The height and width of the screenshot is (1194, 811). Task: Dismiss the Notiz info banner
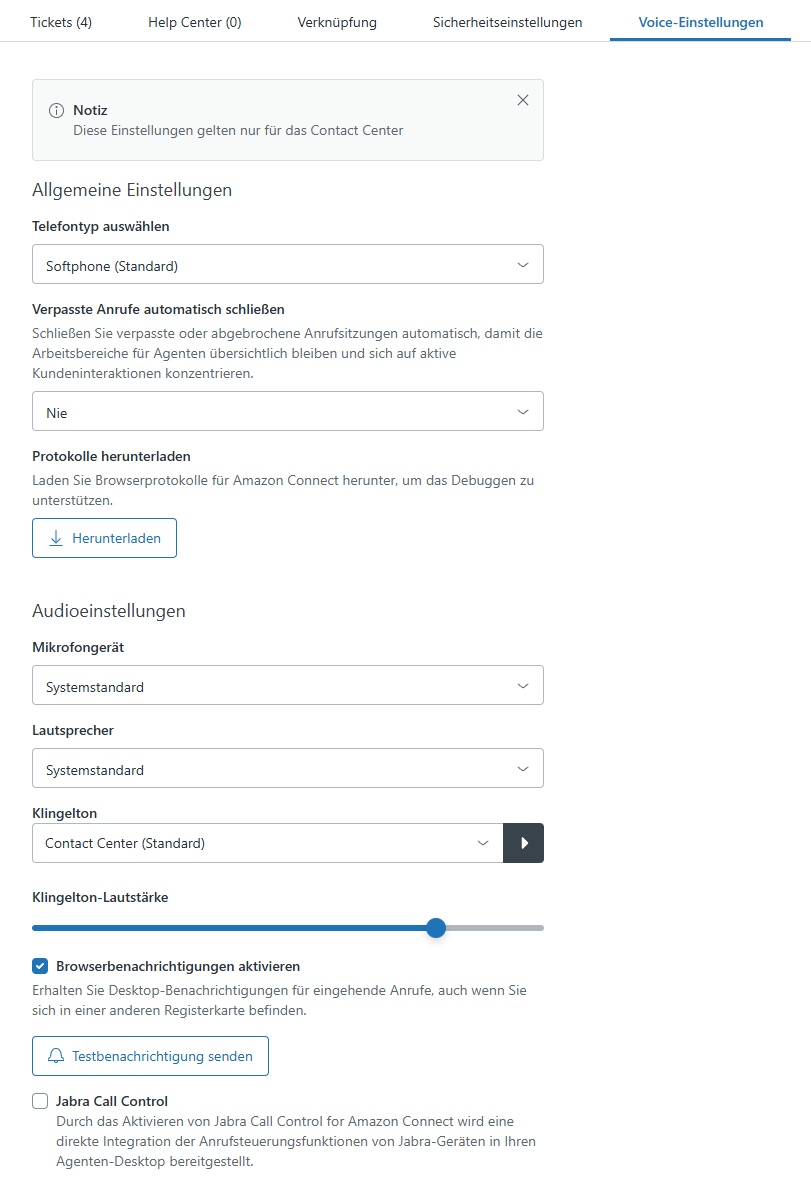pos(522,100)
